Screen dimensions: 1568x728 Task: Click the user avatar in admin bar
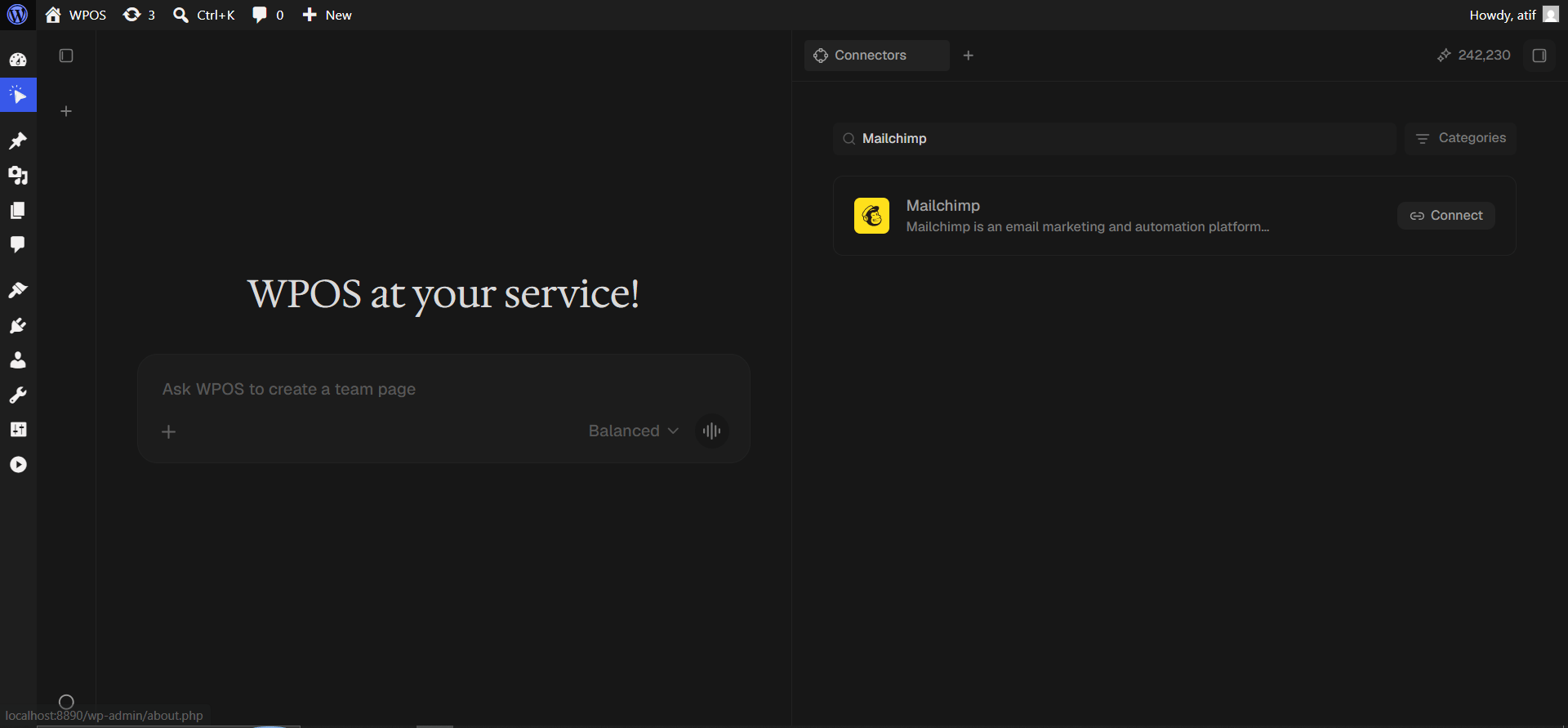point(1551,15)
